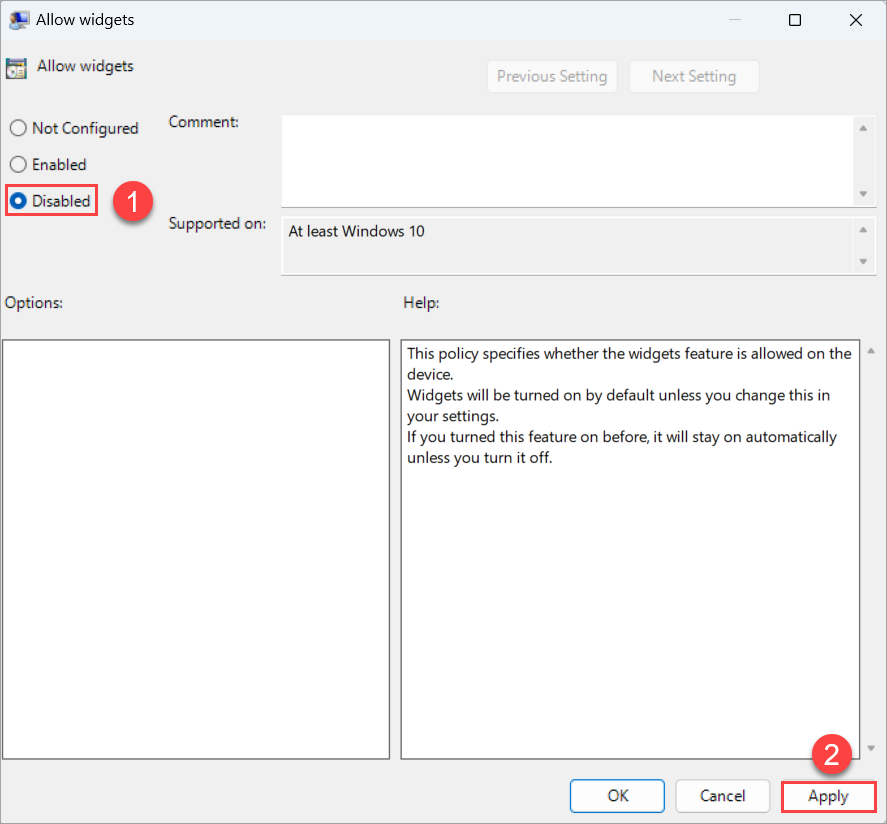Click the Supported on scroll up arrow
Screen dimensions: 887x824
coord(864,228)
